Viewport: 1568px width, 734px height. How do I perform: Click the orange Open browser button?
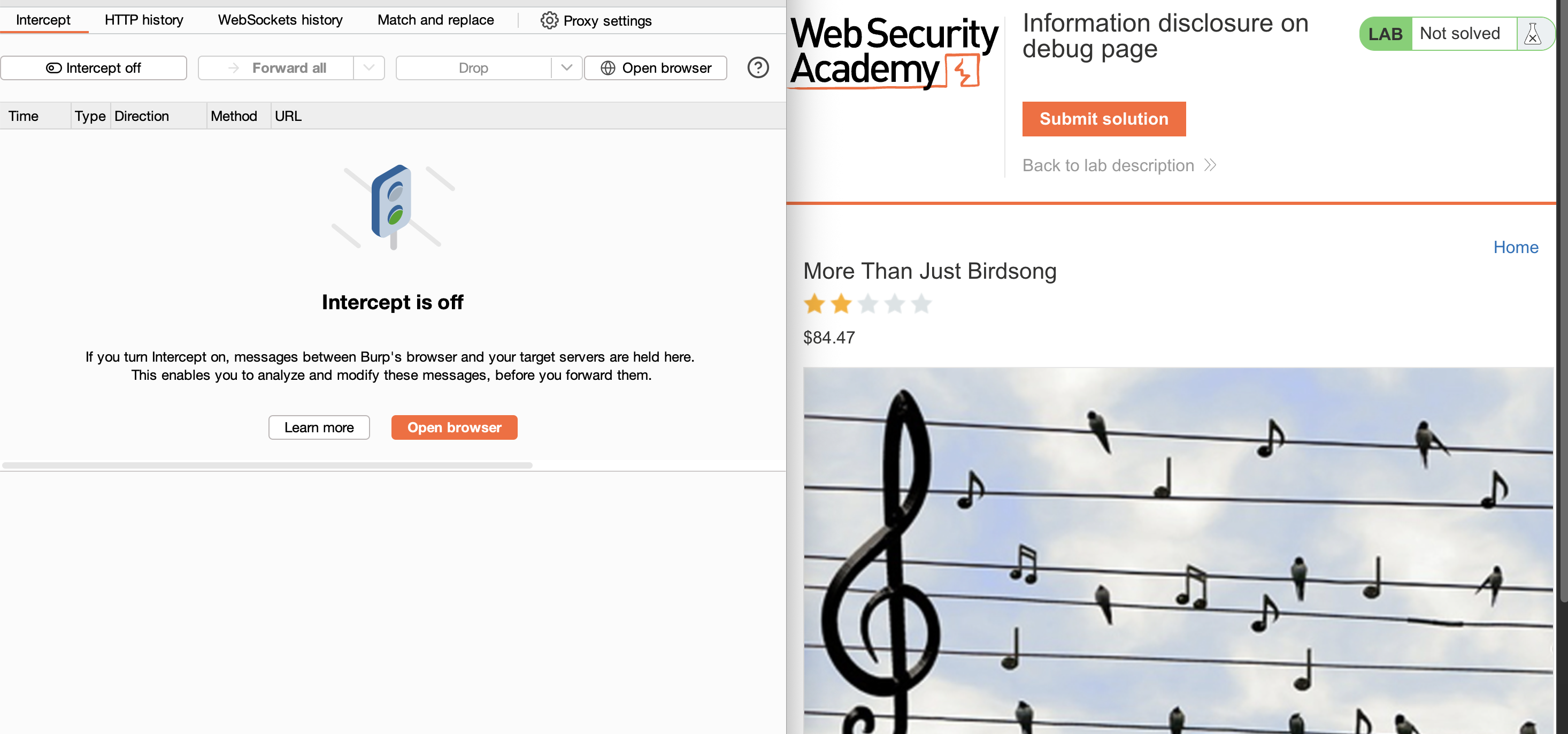point(454,427)
